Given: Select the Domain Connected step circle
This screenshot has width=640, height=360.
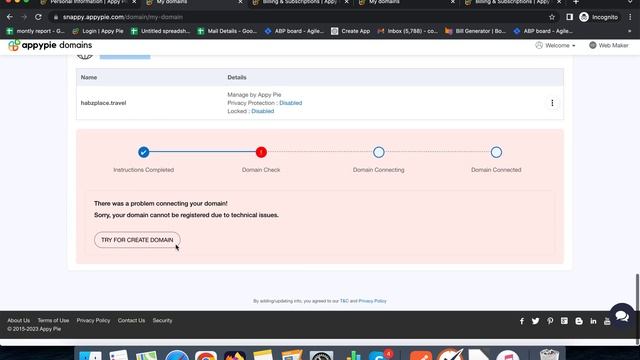Looking at the screenshot, I should tap(496, 152).
